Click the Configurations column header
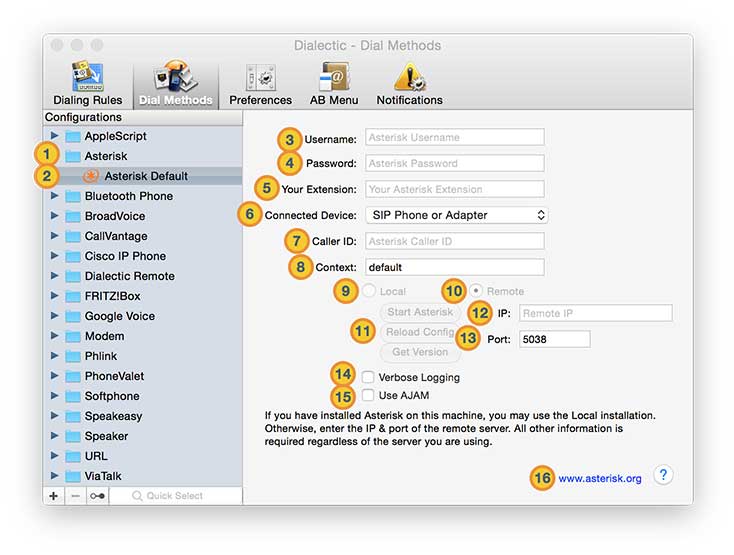 point(143,117)
